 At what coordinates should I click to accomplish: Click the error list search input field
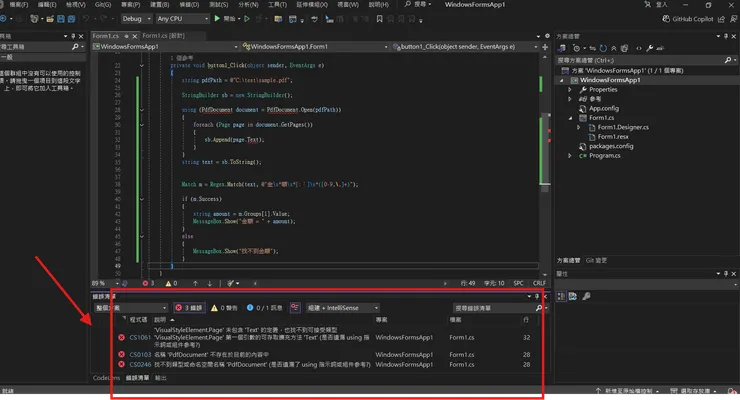click(x=490, y=308)
